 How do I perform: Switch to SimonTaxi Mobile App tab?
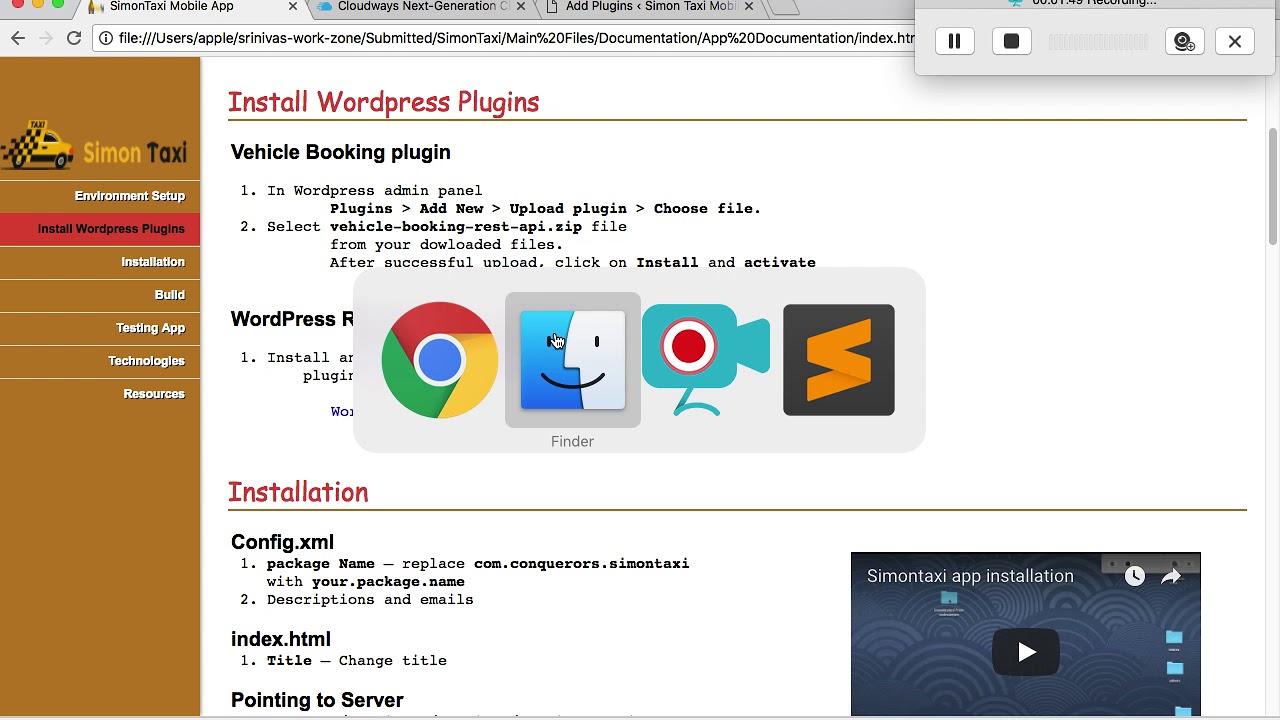coord(172,7)
